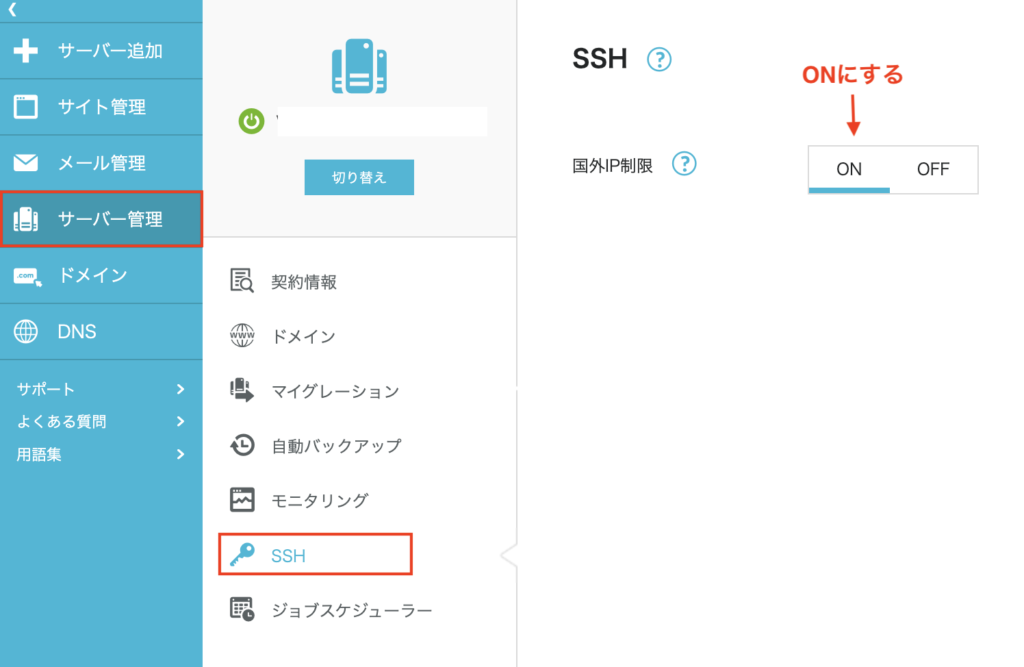Click the サイト管理 window icon
The image size is (1024, 667).
click(28, 107)
